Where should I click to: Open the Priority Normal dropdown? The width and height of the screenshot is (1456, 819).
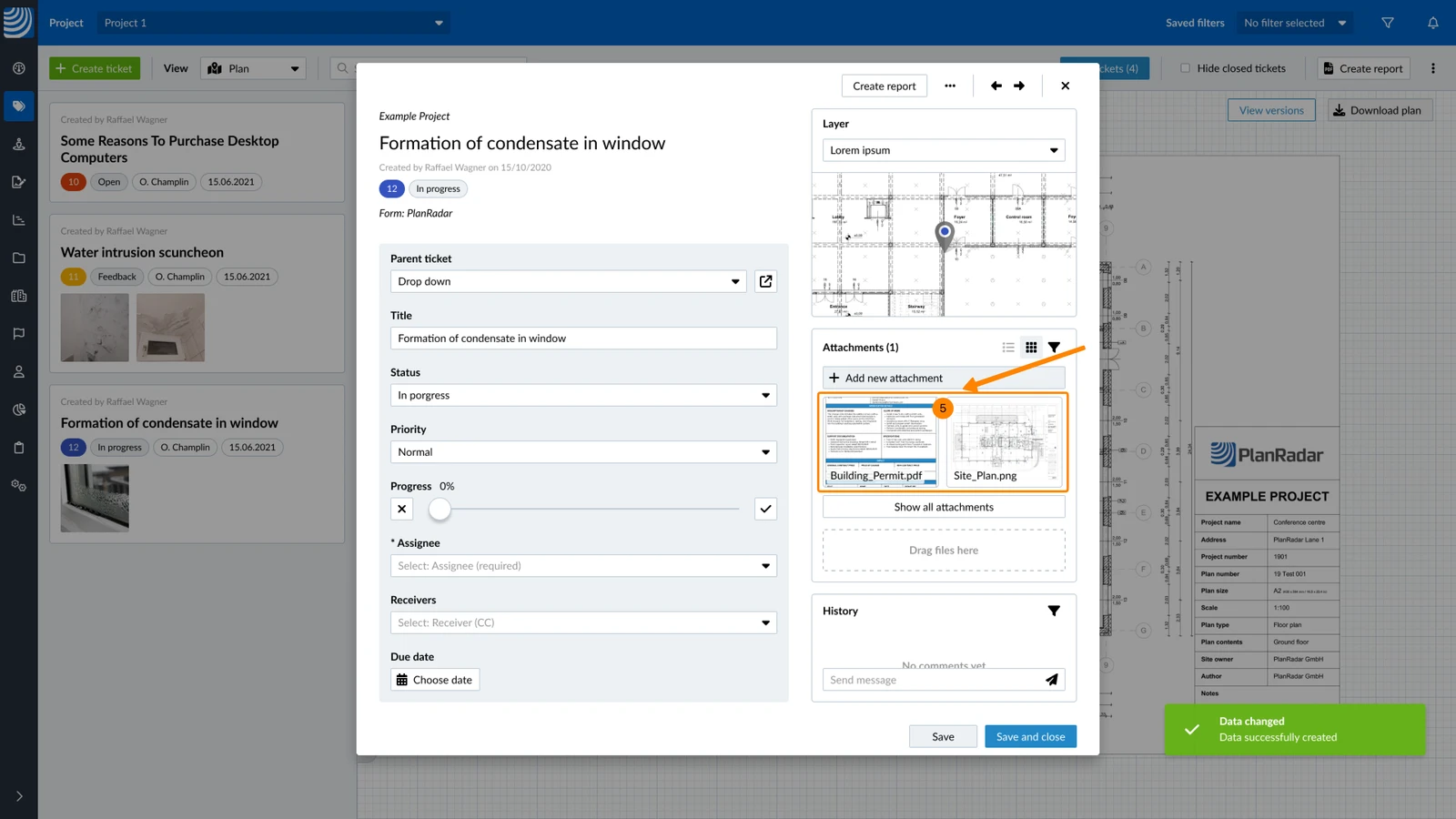click(583, 452)
